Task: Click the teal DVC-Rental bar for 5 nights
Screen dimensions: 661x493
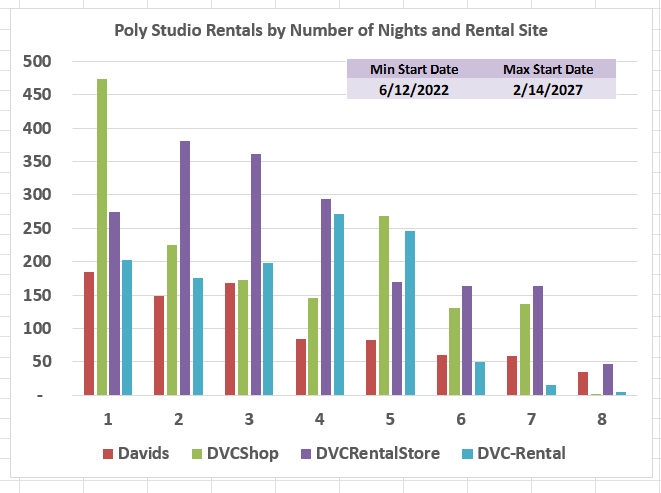Action: coord(410,313)
